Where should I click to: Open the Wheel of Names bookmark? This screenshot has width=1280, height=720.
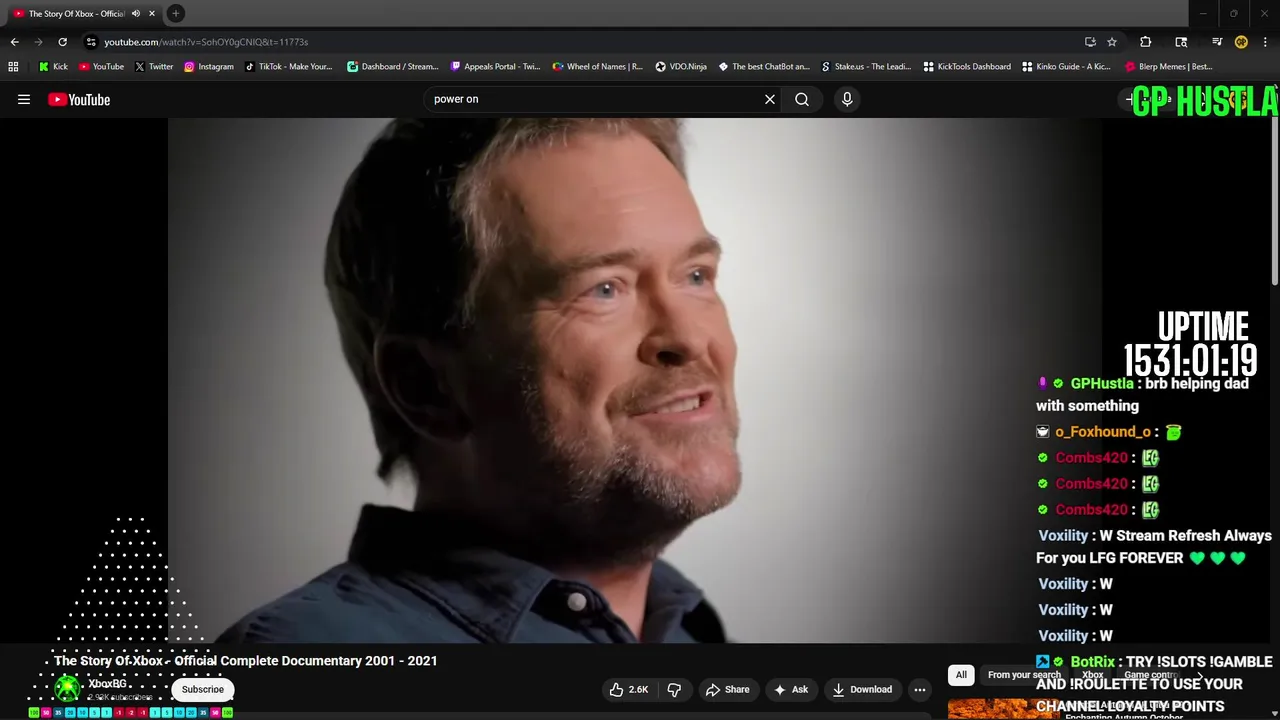597,67
